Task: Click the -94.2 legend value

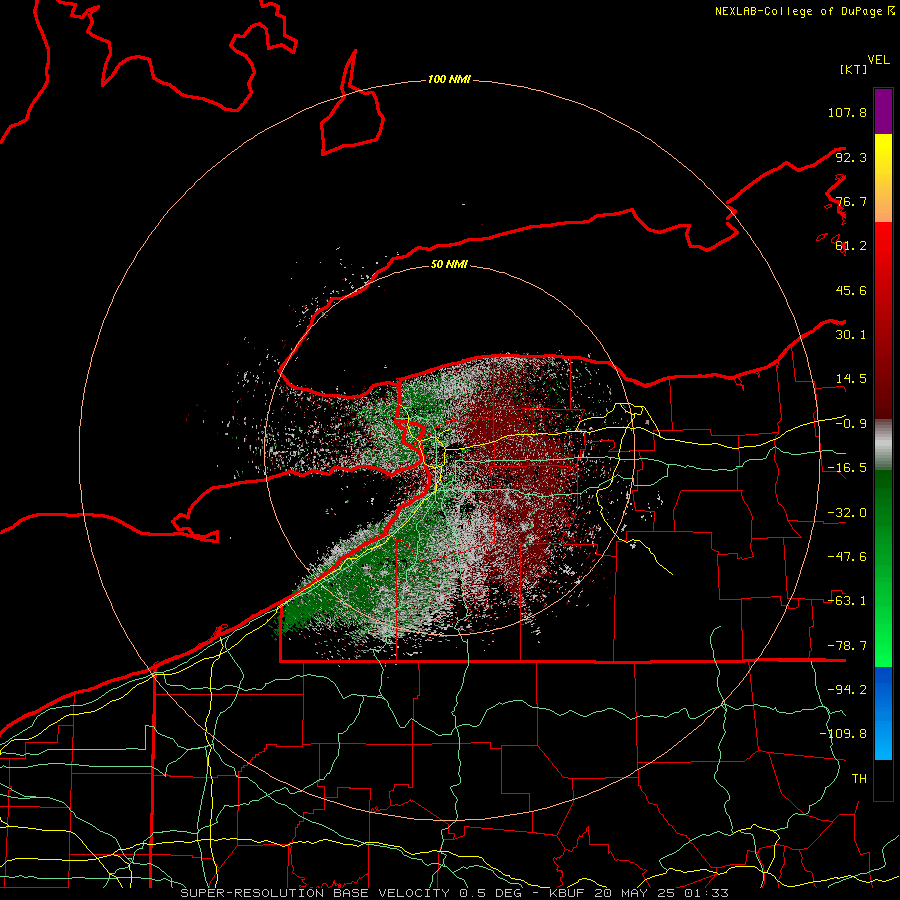Action: coord(847,690)
